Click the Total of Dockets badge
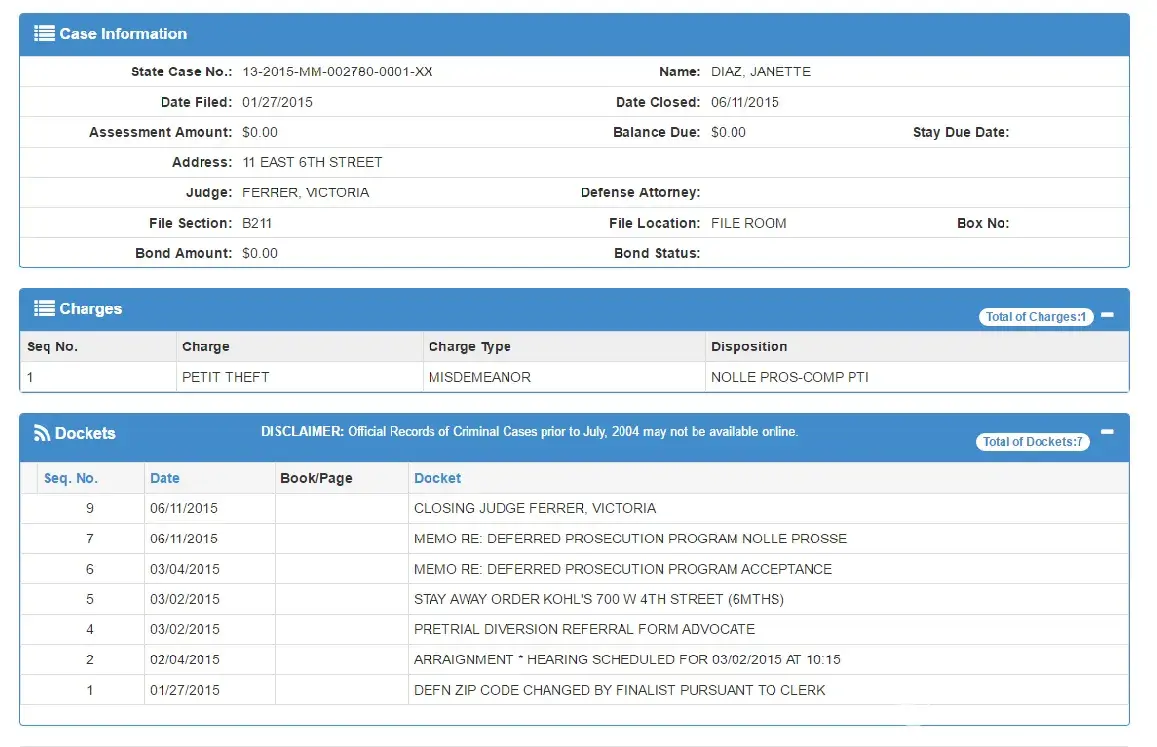Screen dimensions: 1157x747 tap(1033, 442)
